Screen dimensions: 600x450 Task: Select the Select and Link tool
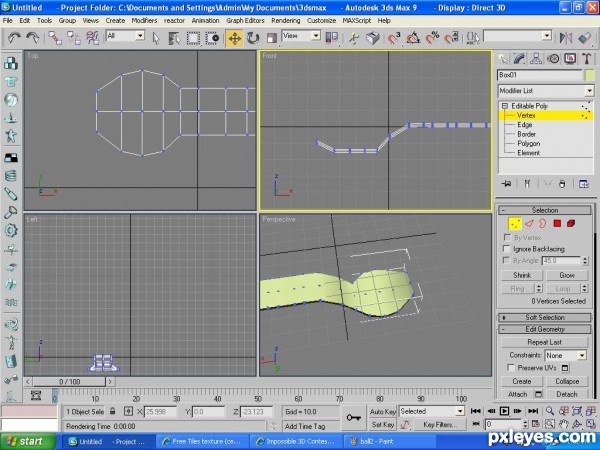[55, 38]
